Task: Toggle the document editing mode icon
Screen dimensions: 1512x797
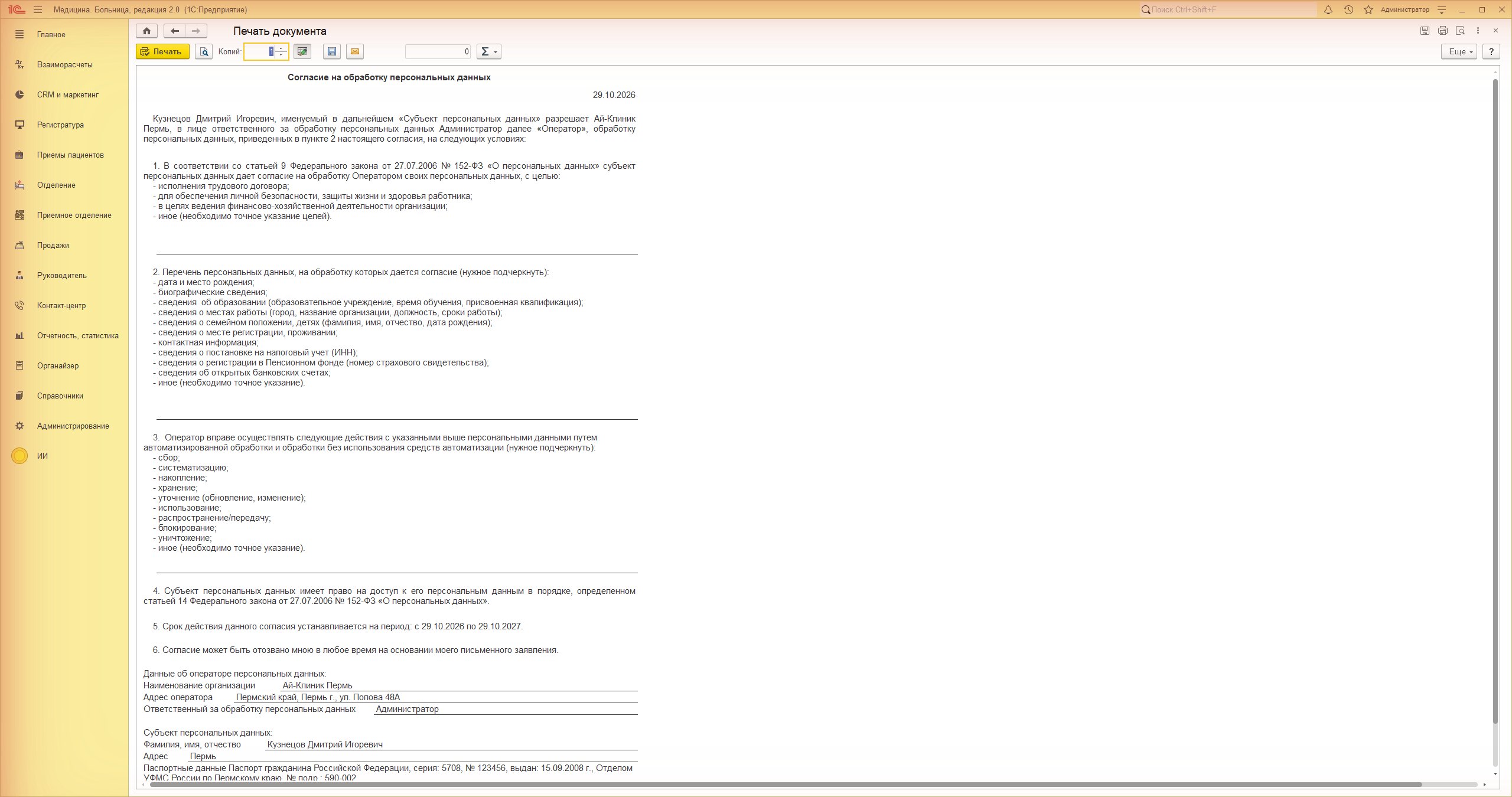Action: 302,52
